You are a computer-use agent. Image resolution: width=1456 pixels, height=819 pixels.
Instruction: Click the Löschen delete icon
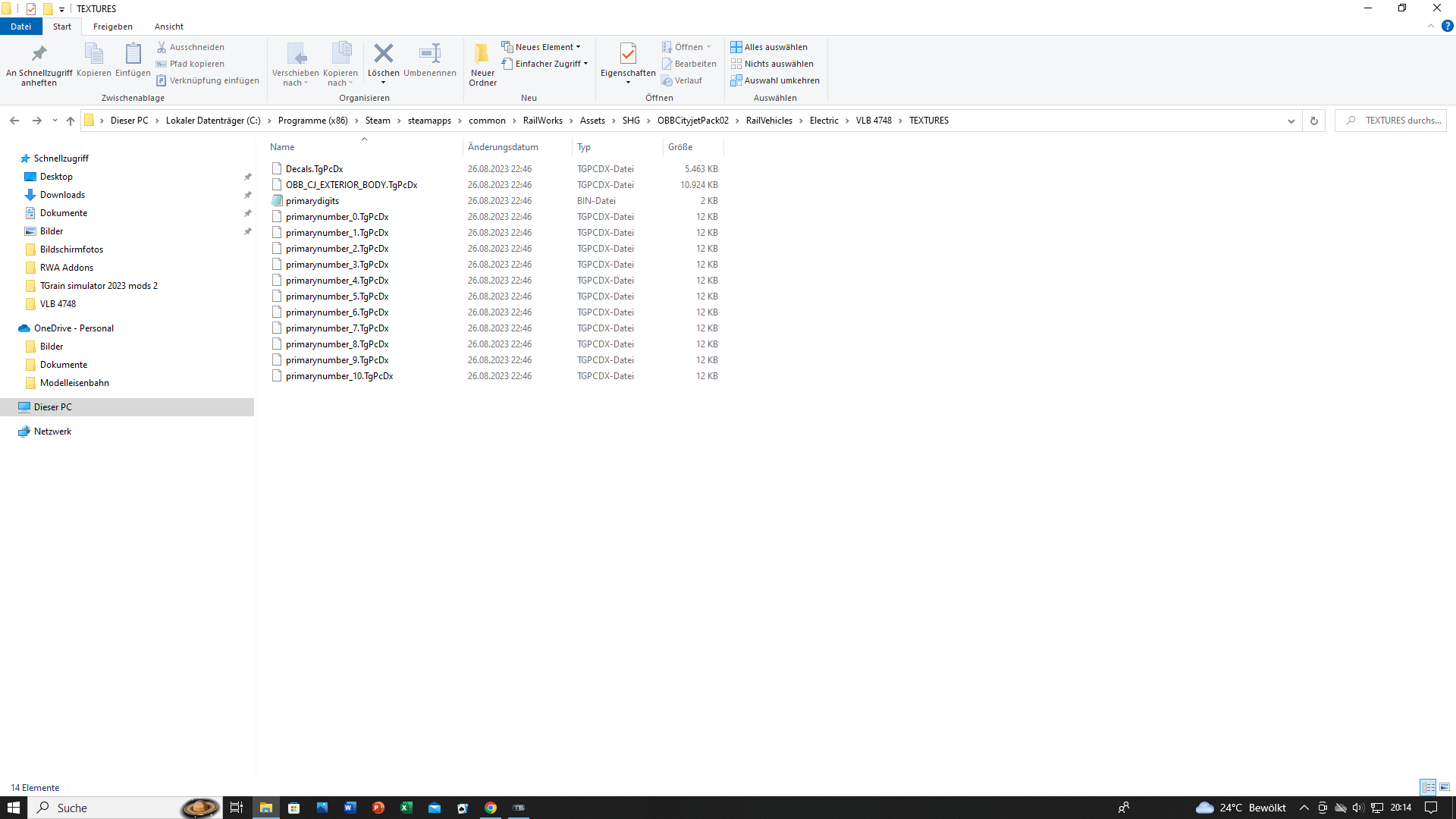coord(383,54)
